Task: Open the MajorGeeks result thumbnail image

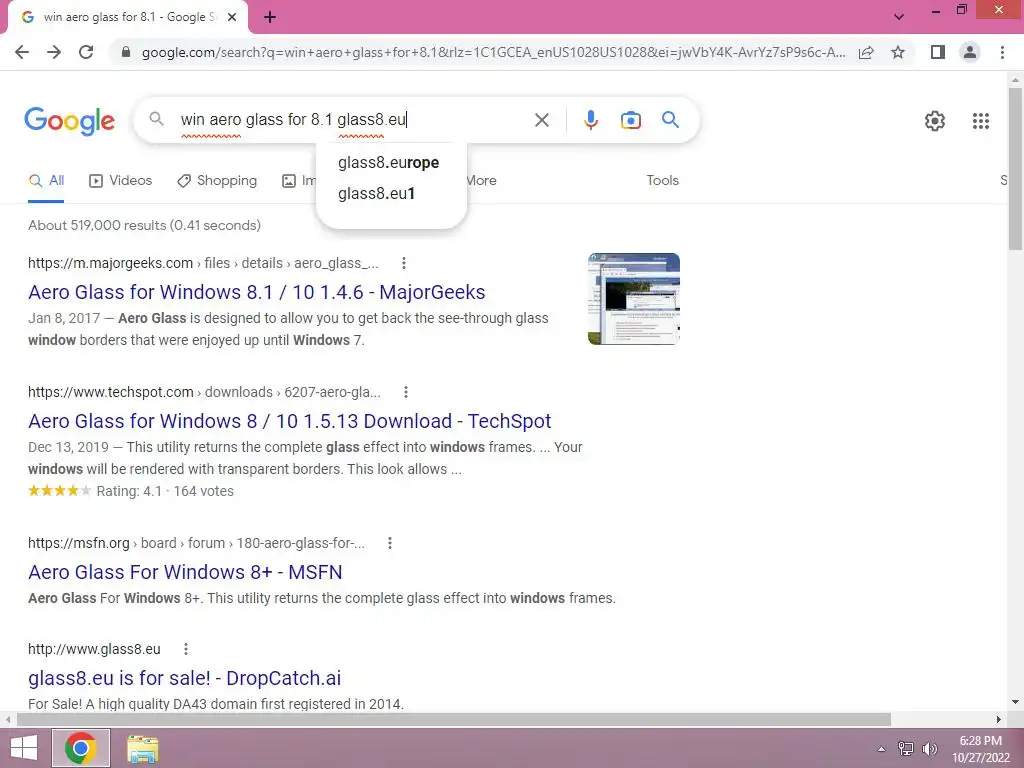Action: pos(633,298)
